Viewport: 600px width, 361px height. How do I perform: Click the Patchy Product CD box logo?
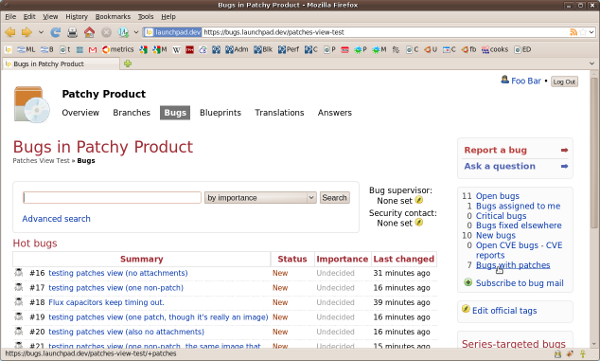click(32, 104)
